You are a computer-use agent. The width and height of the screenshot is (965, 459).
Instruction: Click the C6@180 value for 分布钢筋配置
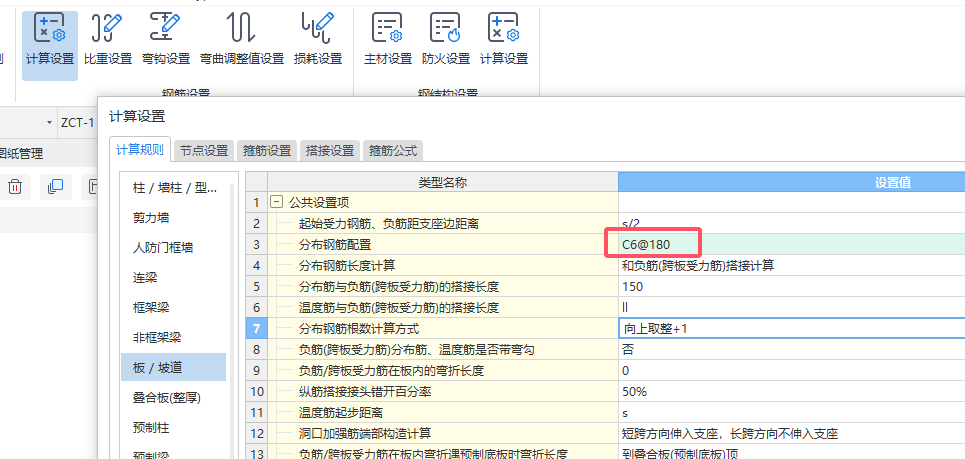[791, 245]
